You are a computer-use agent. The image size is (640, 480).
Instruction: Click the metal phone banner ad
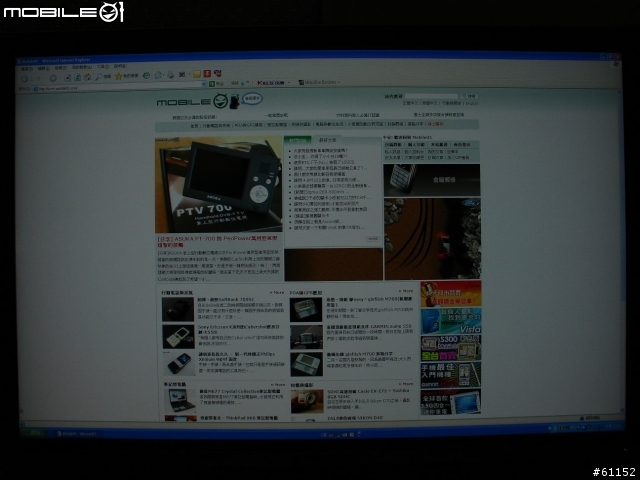[432, 180]
